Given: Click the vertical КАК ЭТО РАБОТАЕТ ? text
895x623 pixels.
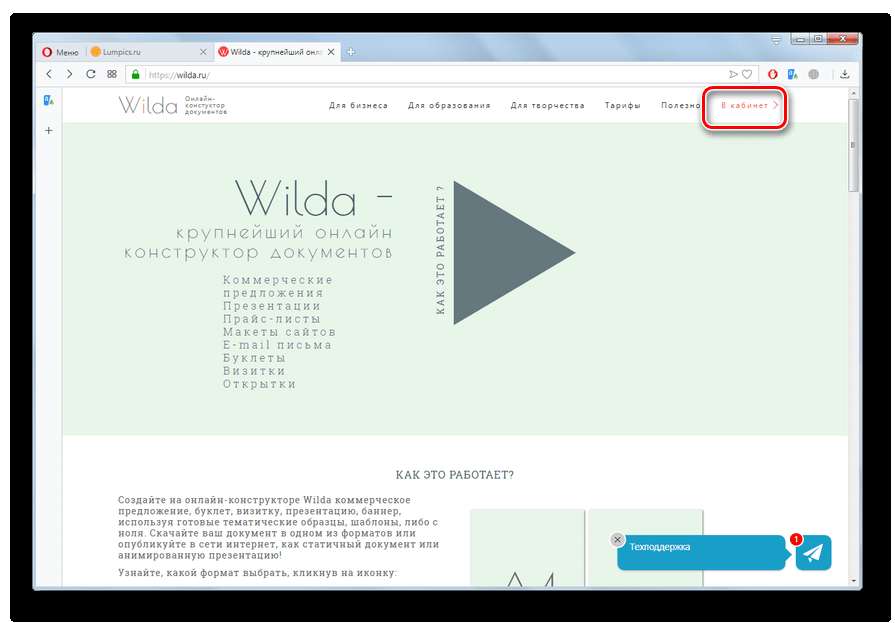Looking at the screenshot, I should point(440,250).
